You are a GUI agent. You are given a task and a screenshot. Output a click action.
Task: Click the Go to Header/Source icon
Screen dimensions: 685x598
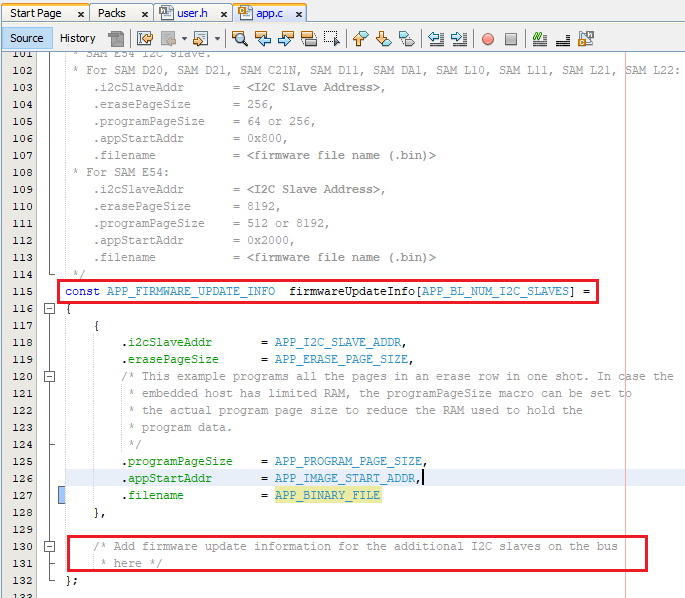tap(586, 38)
